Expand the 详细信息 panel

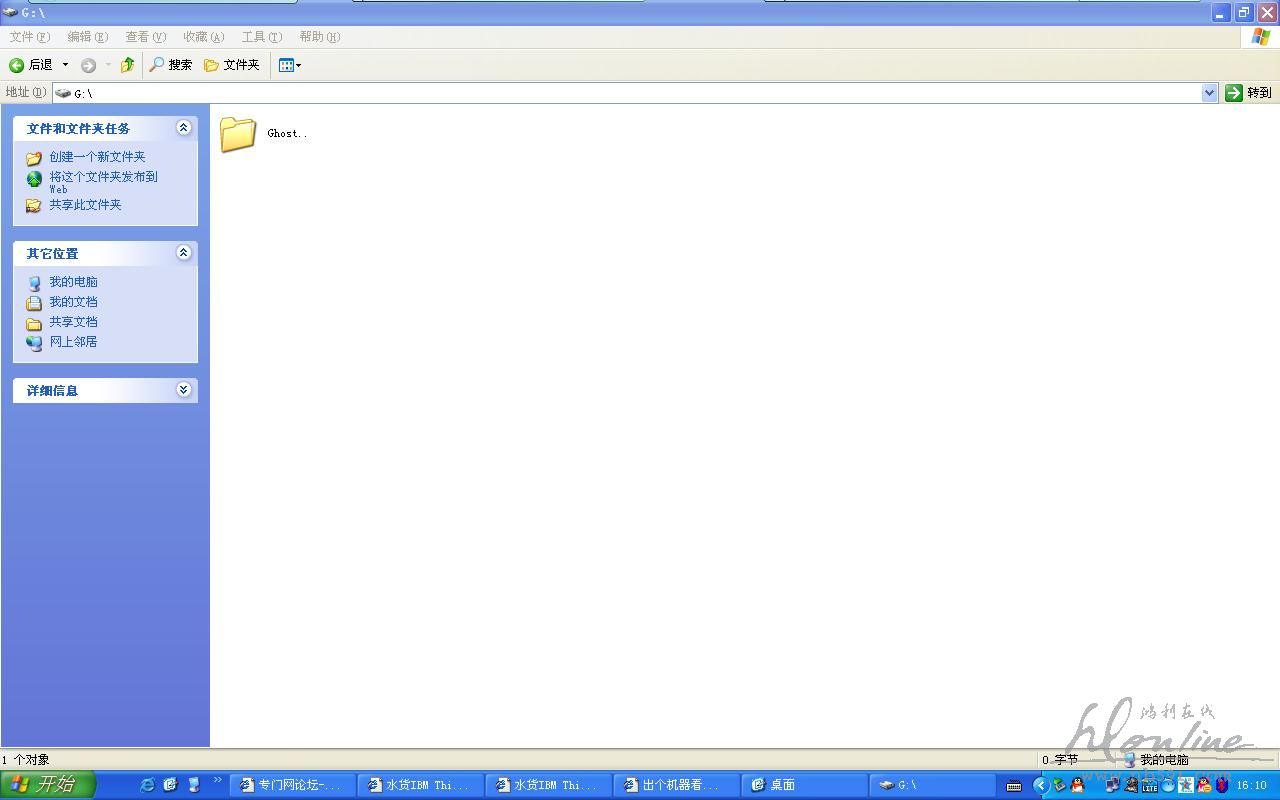click(183, 389)
